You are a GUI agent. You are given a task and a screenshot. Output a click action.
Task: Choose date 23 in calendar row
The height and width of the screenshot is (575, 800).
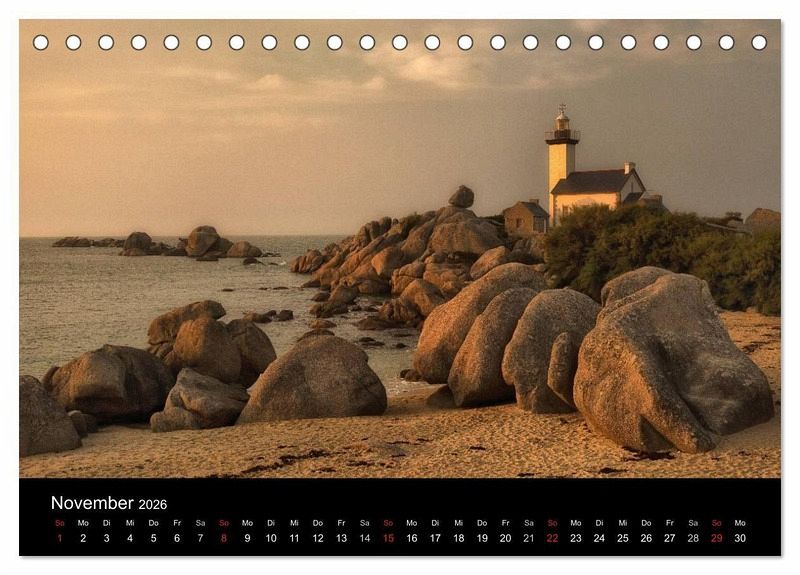[576, 538]
